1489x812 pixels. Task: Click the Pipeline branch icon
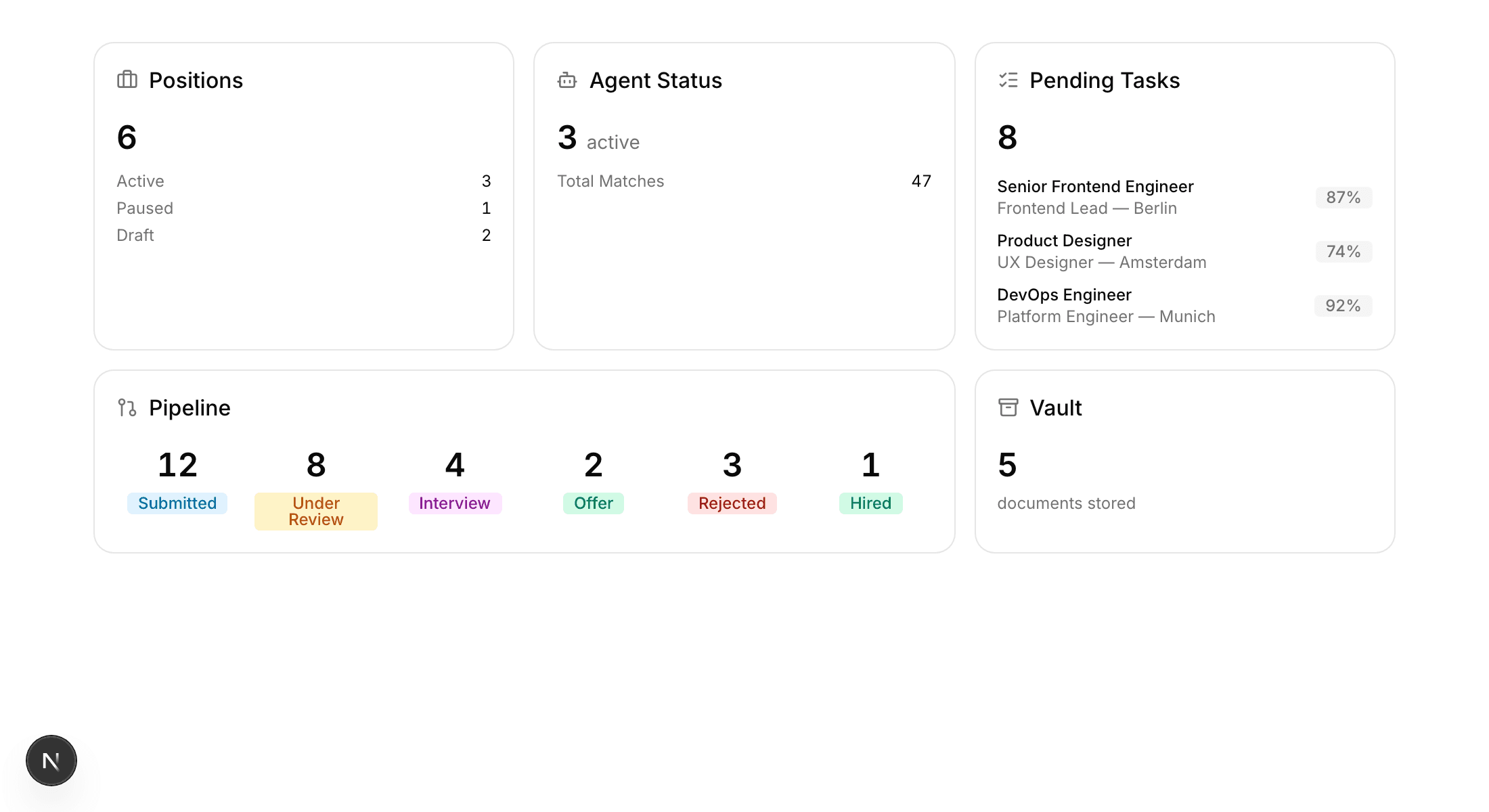(127, 407)
